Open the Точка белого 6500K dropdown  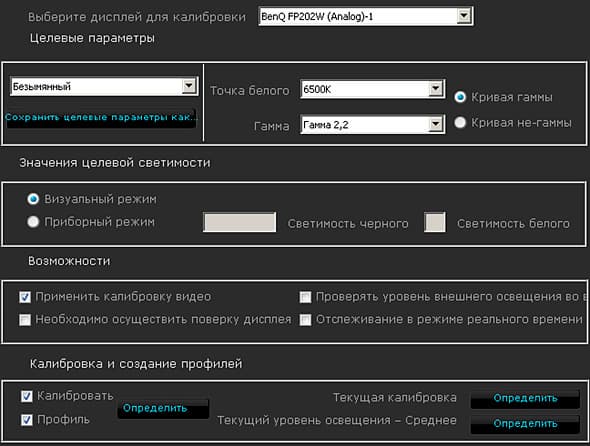tap(373, 89)
